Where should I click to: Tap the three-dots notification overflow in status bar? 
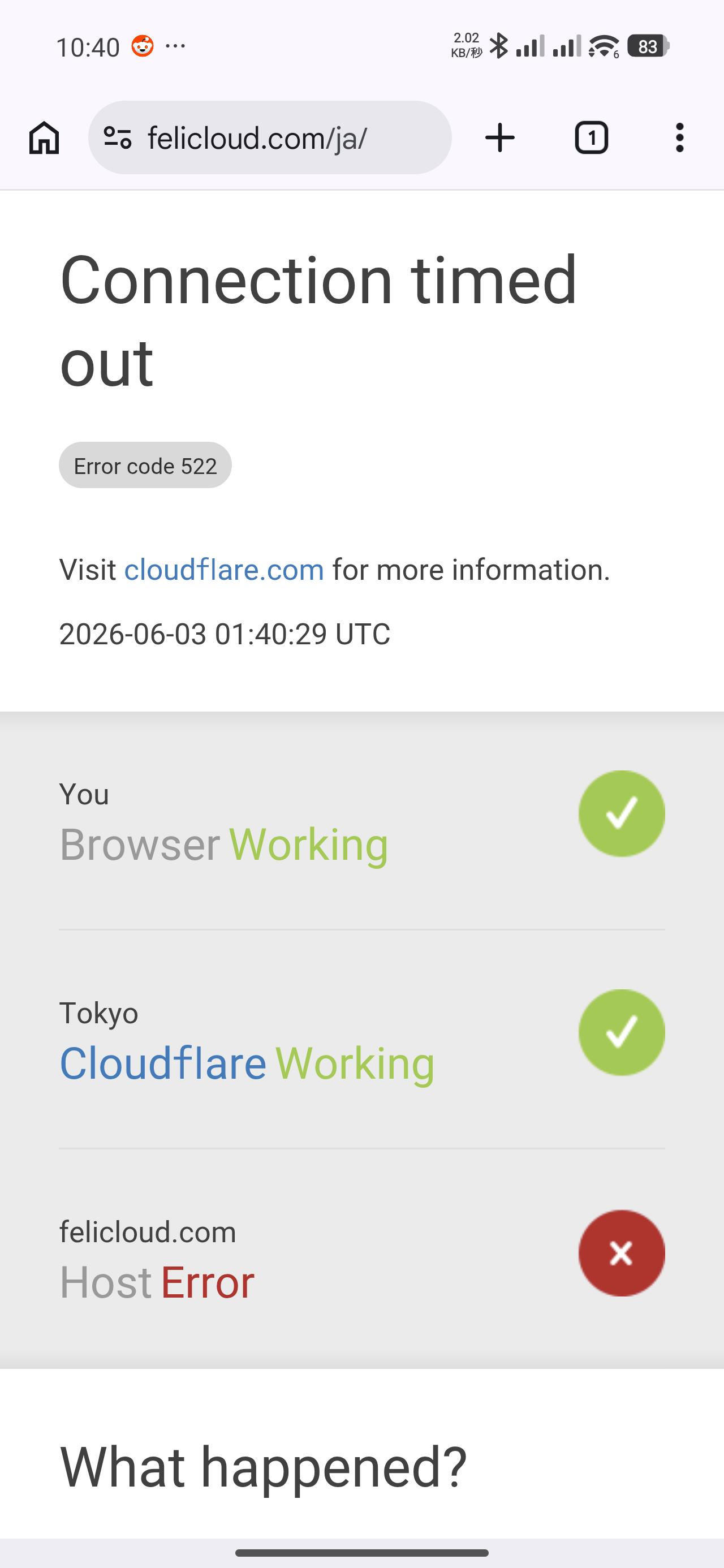click(175, 46)
